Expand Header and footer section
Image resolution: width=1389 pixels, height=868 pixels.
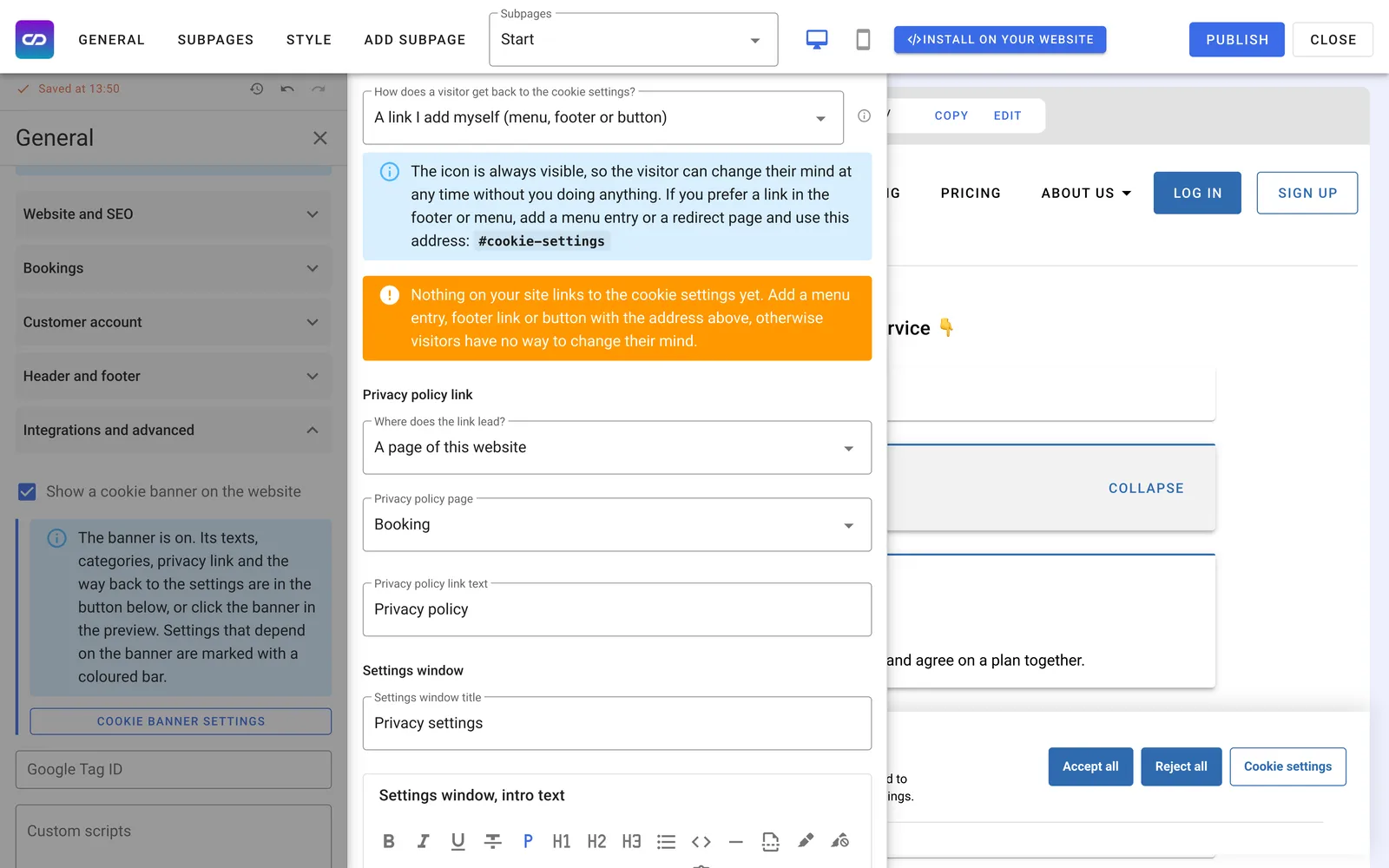174,376
